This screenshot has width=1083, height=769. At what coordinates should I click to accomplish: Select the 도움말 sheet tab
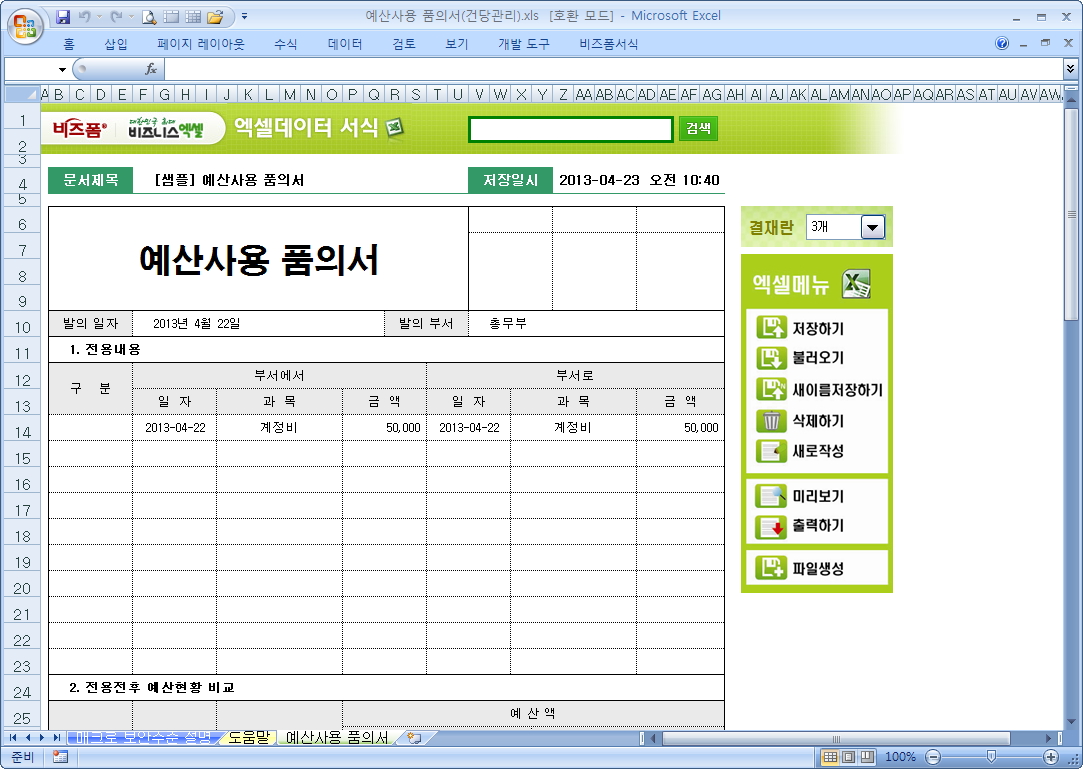tap(249, 737)
